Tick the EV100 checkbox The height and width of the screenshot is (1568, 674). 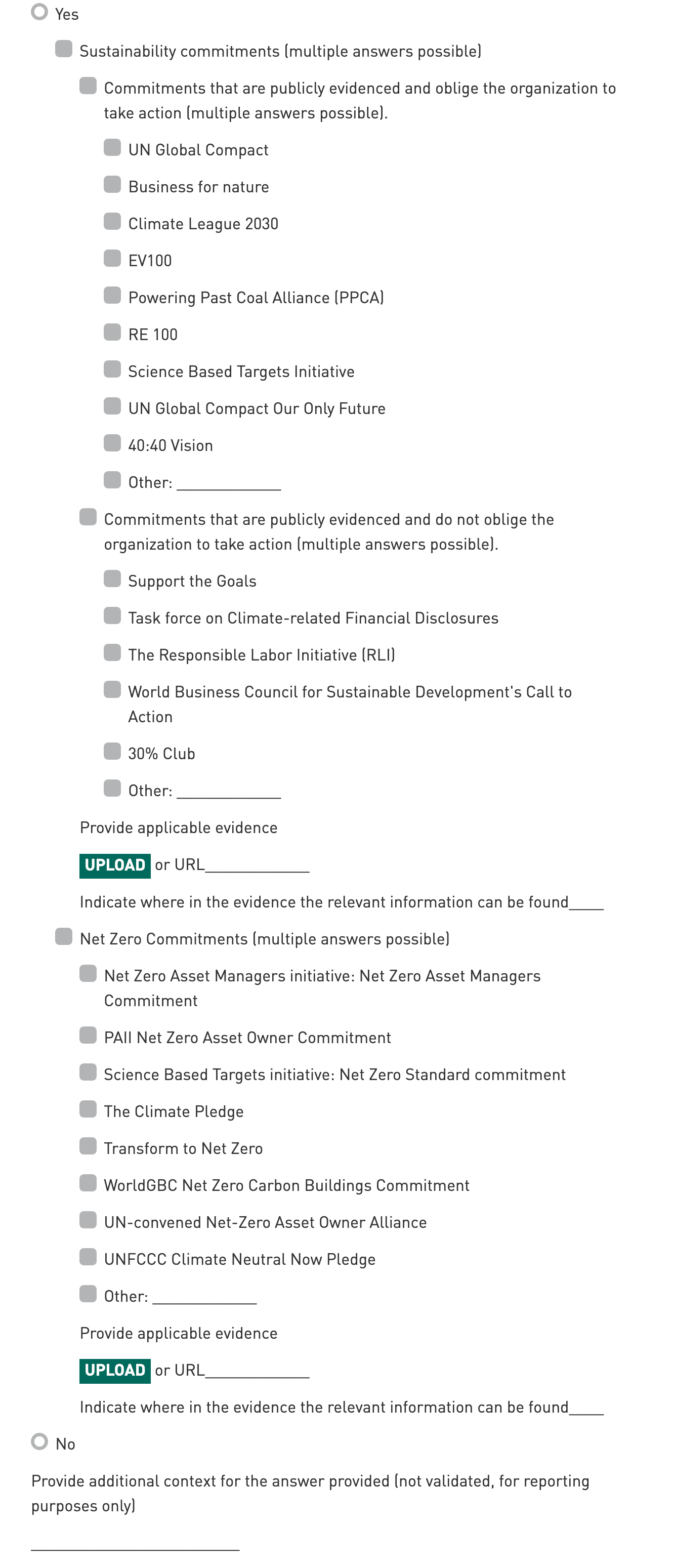point(112,258)
